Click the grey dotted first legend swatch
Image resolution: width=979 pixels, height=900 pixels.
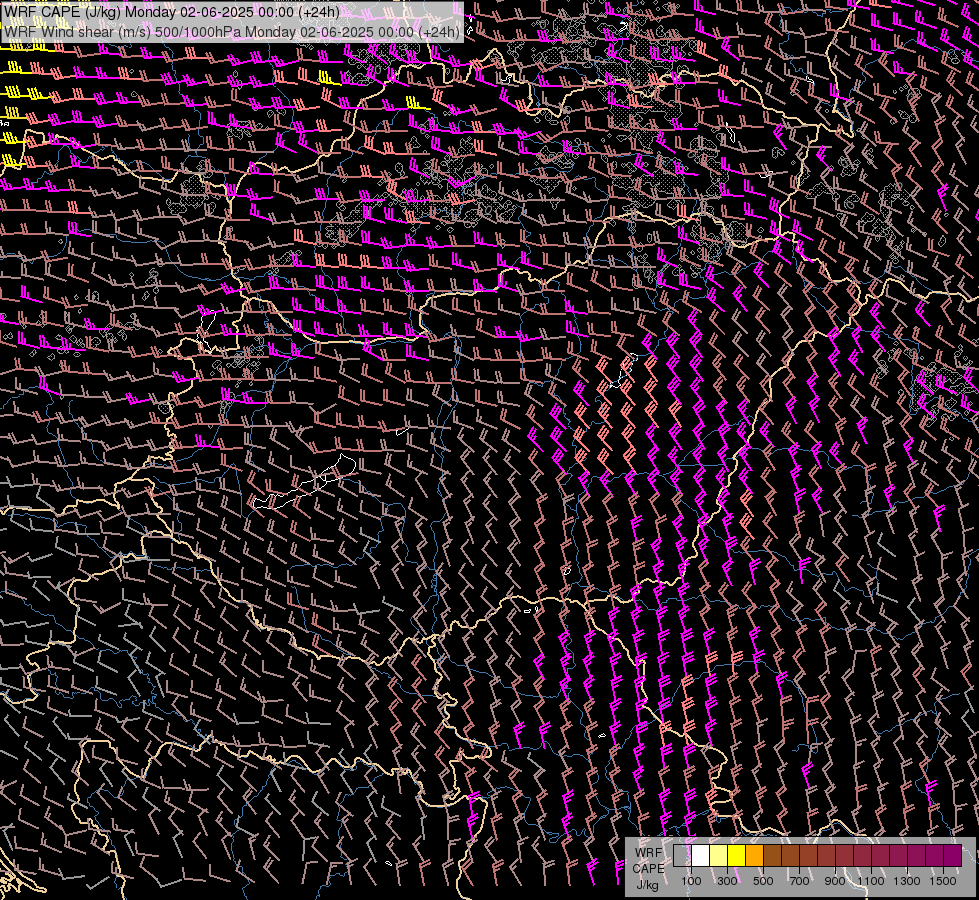pos(682,855)
